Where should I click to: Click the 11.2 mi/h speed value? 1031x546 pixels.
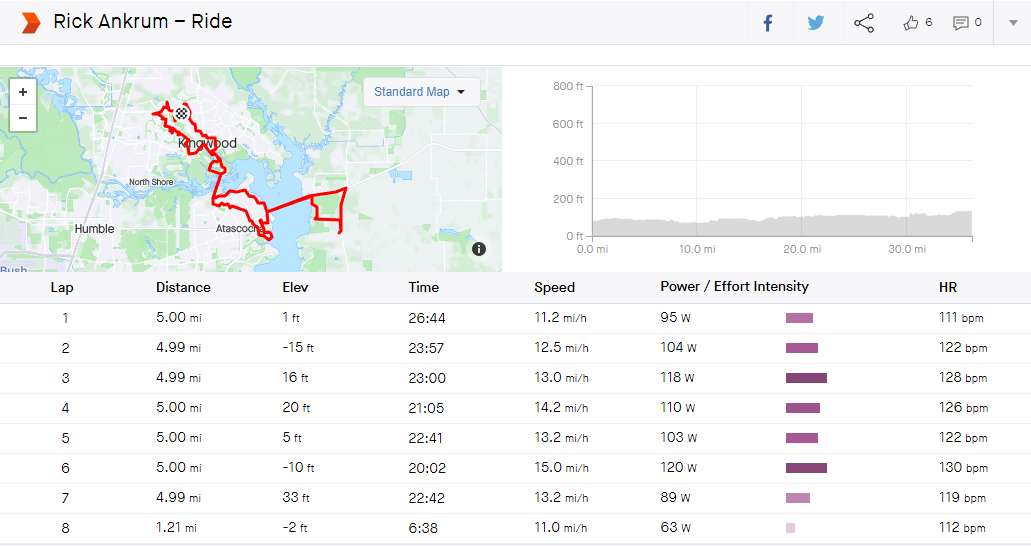point(560,318)
